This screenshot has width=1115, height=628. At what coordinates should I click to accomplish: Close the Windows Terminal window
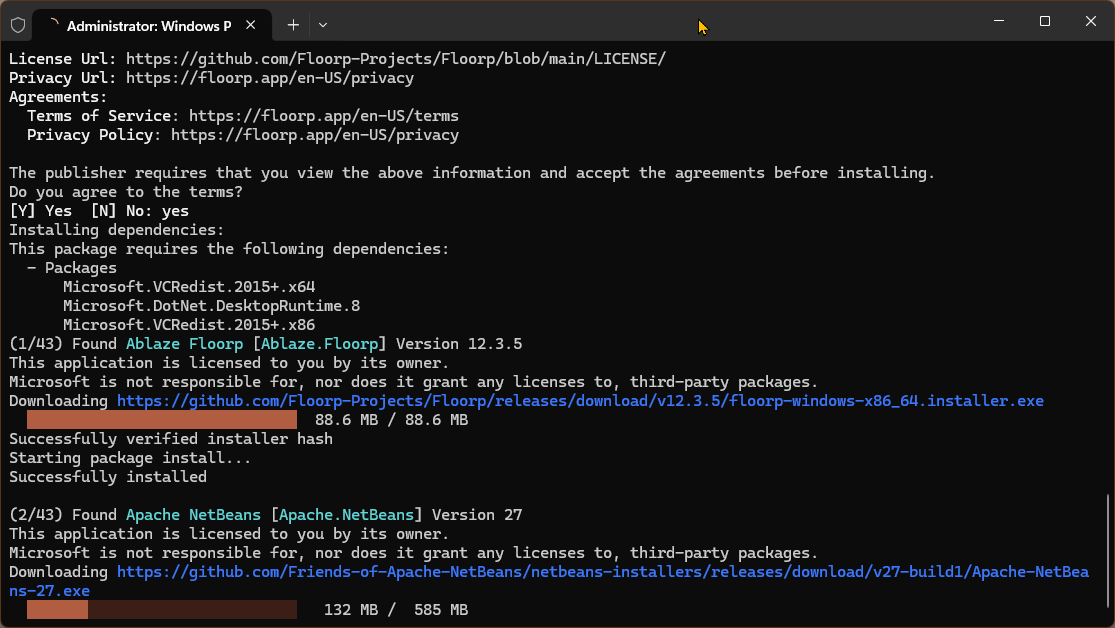pyautogui.click(x=1091, y=21)
